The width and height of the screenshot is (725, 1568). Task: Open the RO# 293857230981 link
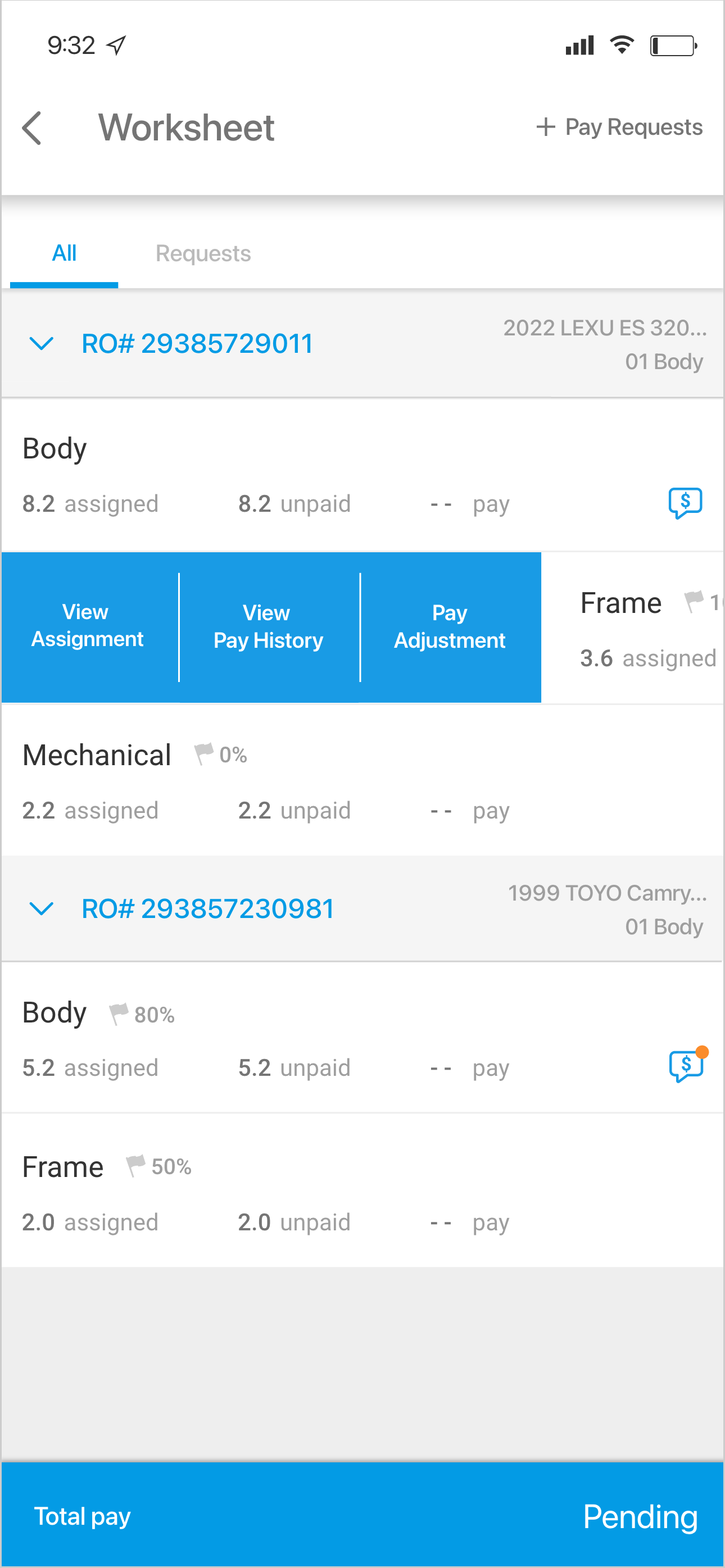pos(208,909)
